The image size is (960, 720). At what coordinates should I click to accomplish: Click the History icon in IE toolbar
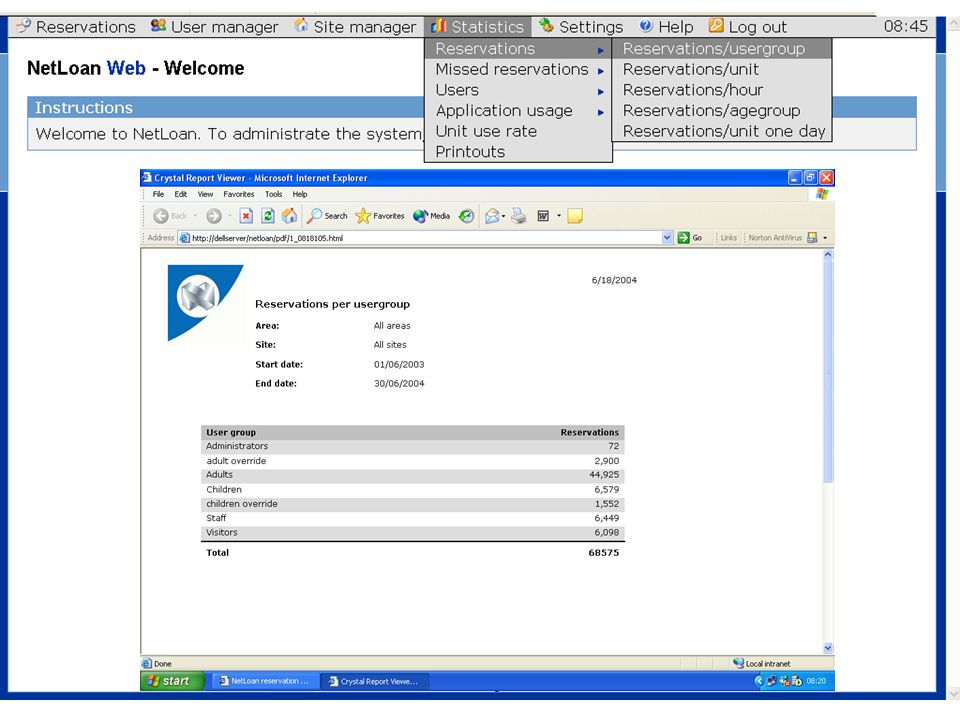coord(467,216)
